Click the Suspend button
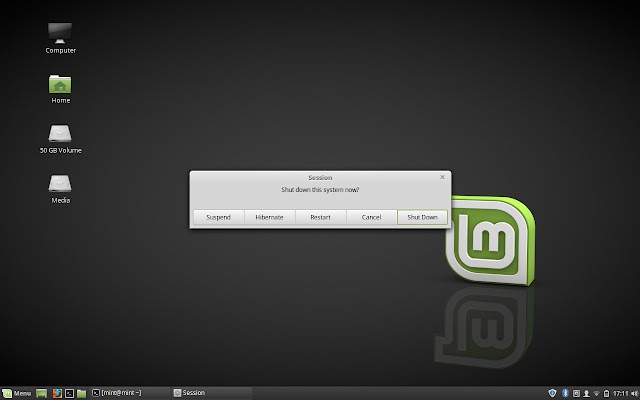640x400 pixels. (x=218, y=217)
